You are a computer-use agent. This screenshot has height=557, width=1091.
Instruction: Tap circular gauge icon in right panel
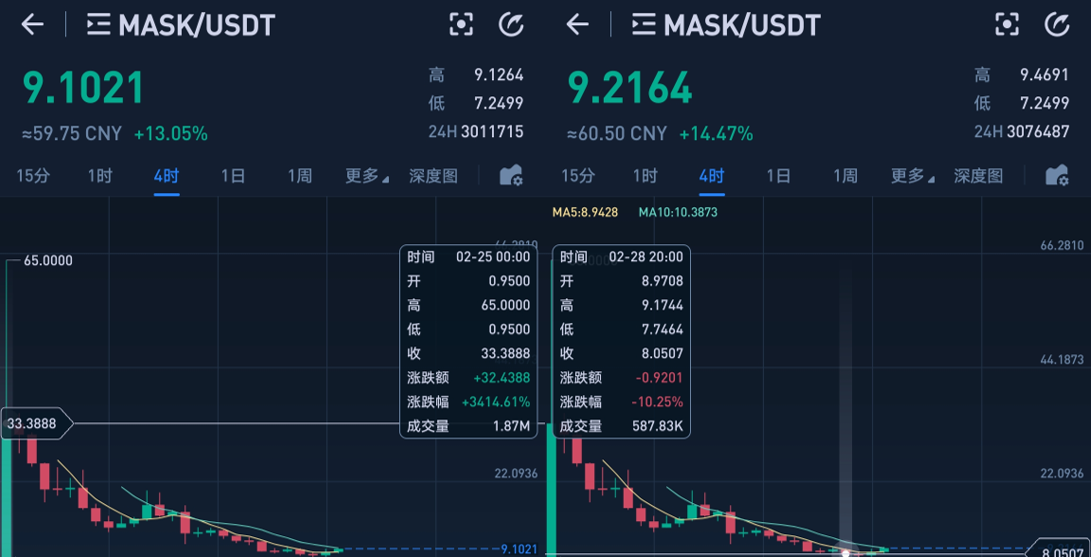(1057, 25)
